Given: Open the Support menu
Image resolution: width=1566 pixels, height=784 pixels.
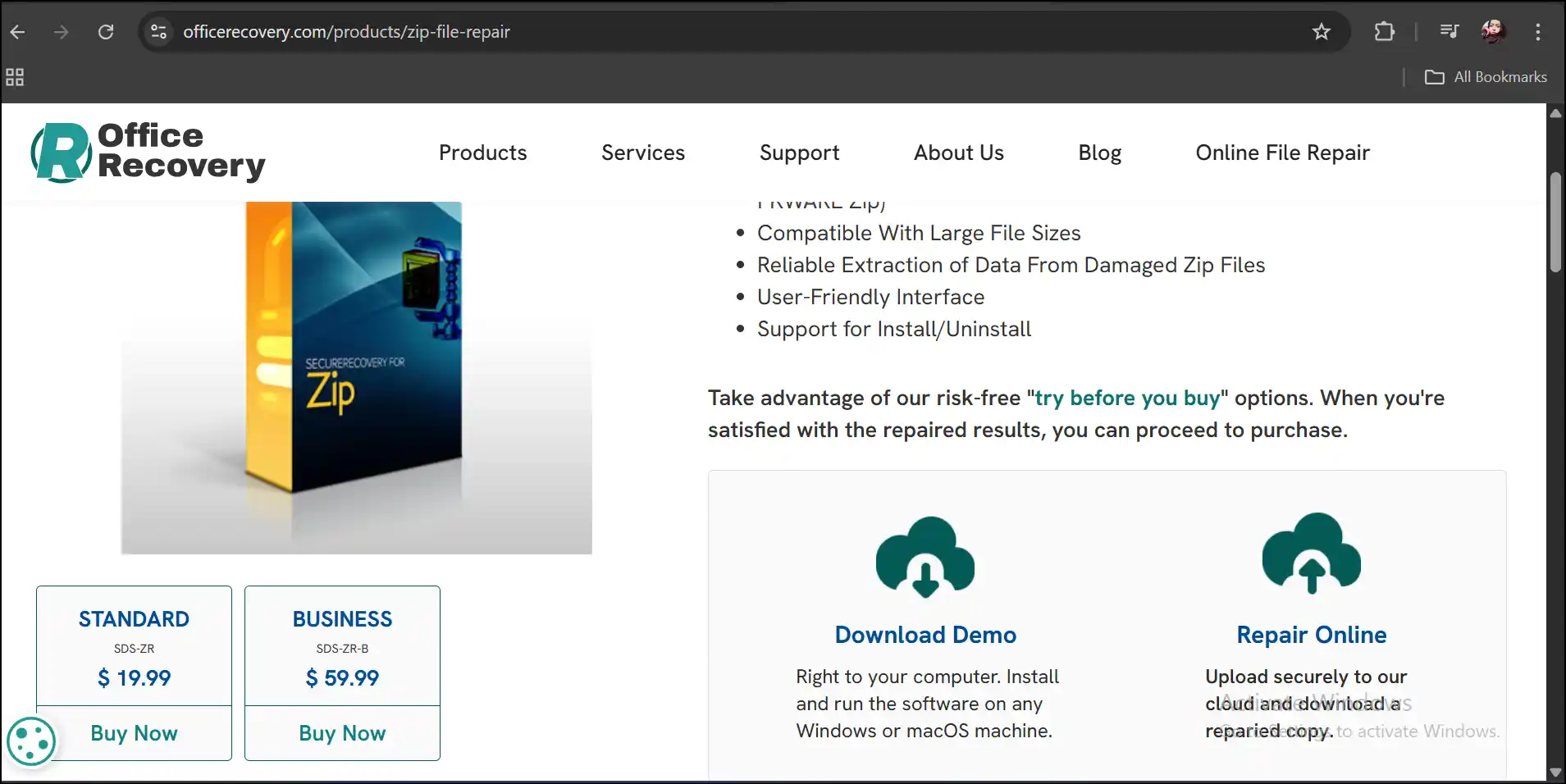Looking at the screenshot, I should point(800,153).
